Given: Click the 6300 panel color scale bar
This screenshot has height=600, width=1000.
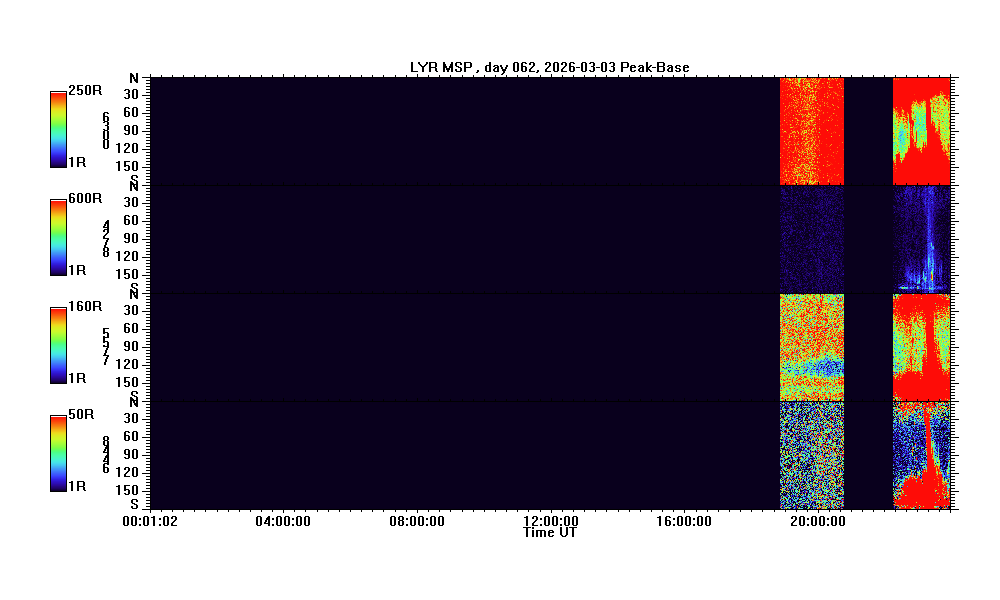Looking at the screenshot, I should (x=58, y=130).
